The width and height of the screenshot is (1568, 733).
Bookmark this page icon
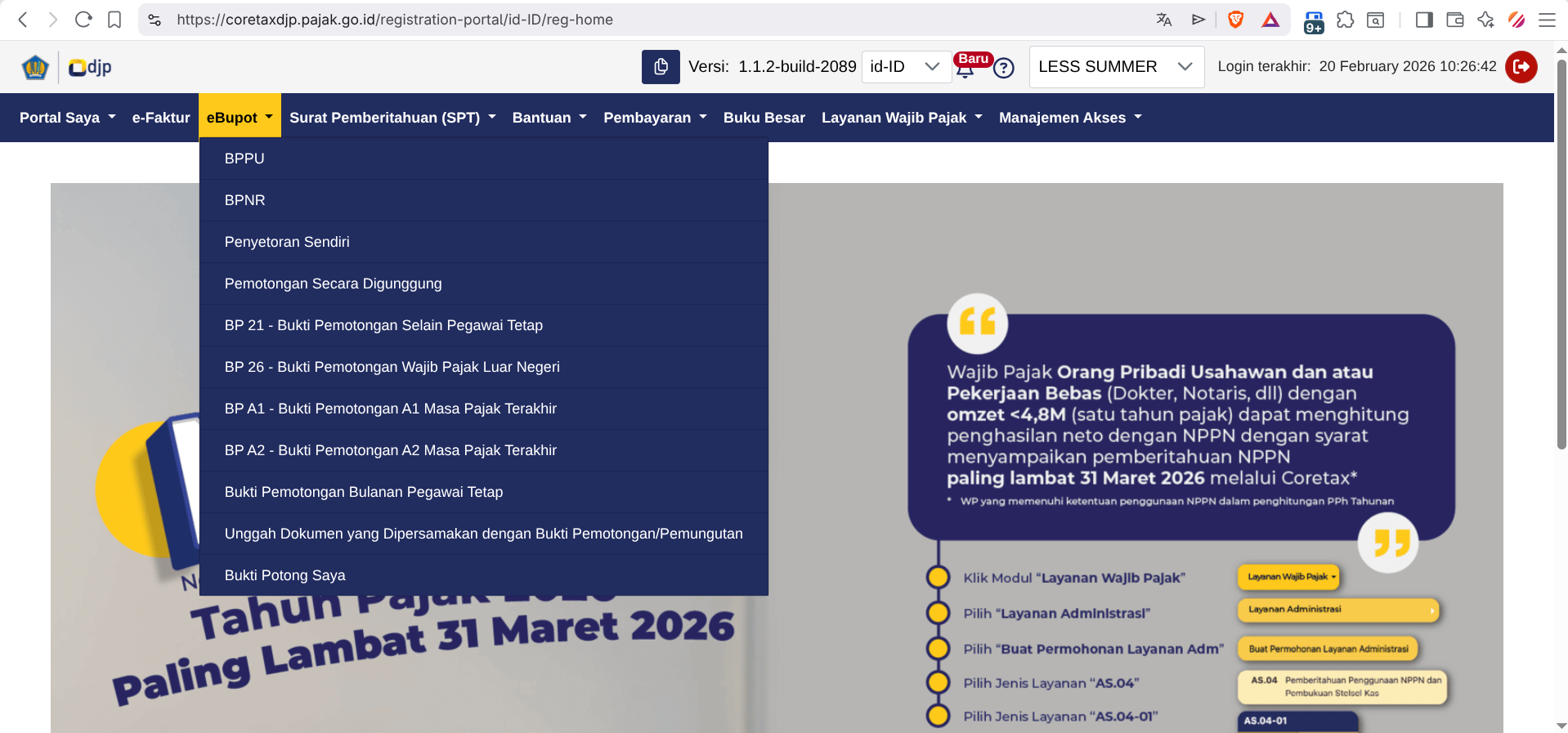[x=114, y=20]
